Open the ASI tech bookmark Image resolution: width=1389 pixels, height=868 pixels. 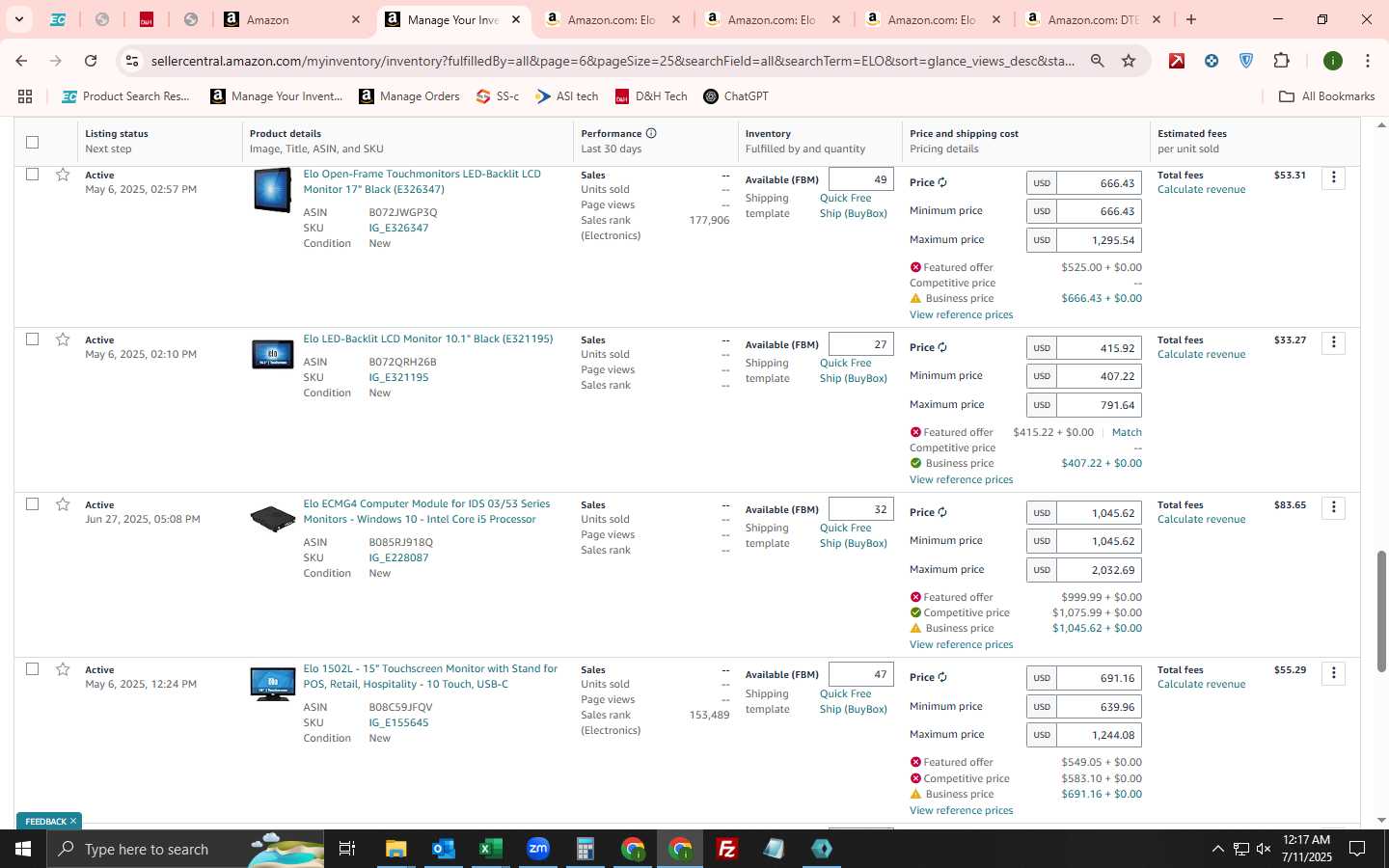[567, 96]
